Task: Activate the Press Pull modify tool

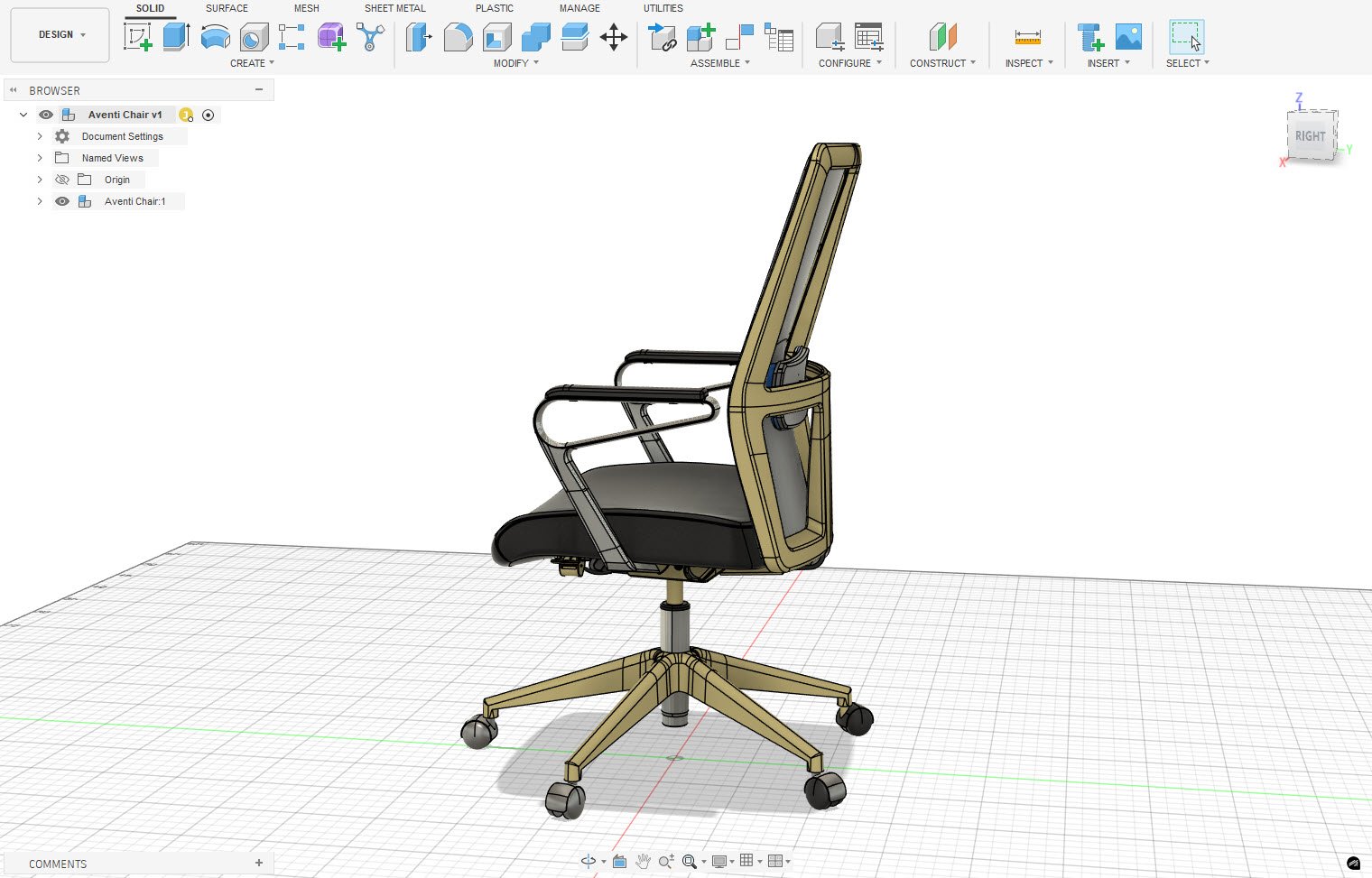Action: [418, 36]
